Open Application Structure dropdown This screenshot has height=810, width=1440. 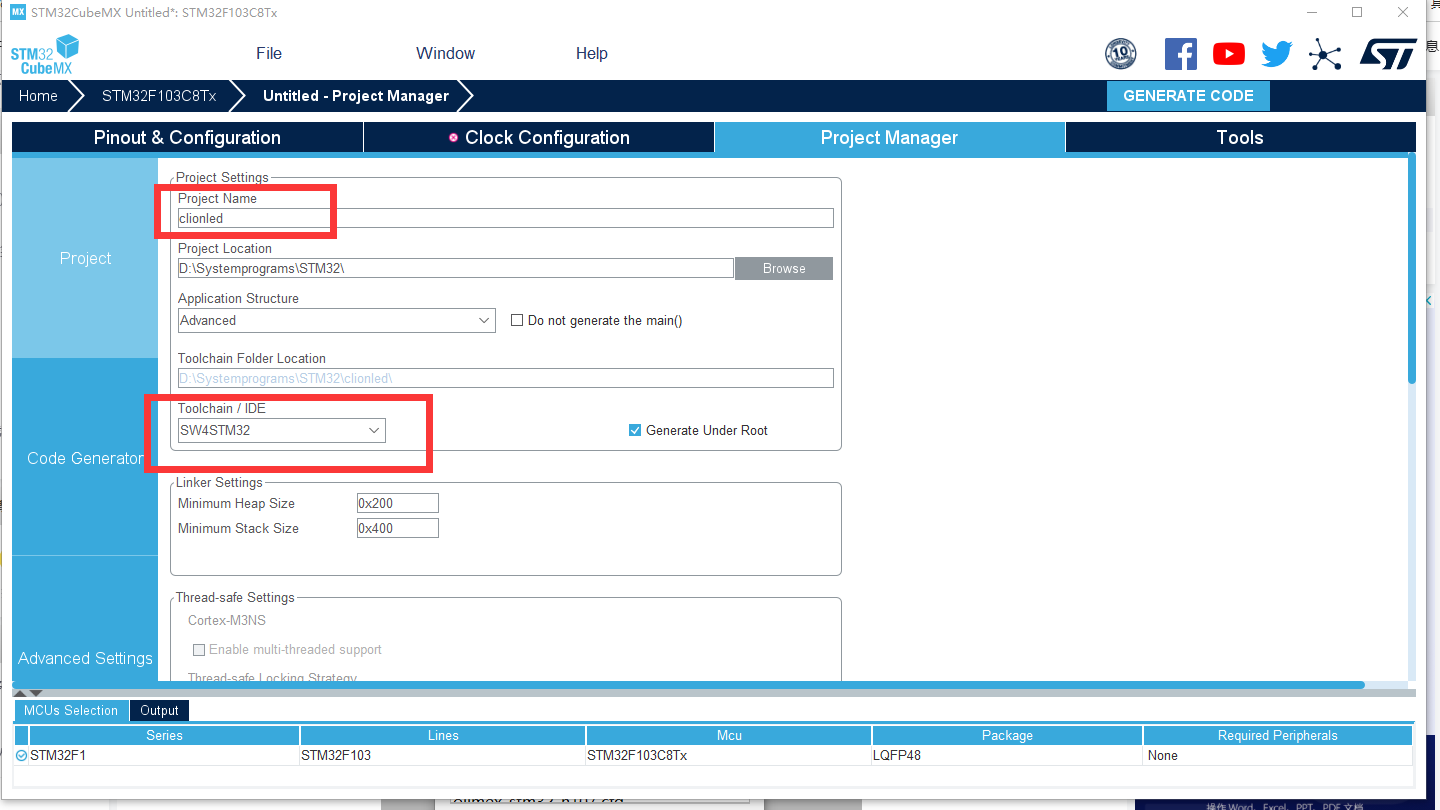click(x=336, y=321)
